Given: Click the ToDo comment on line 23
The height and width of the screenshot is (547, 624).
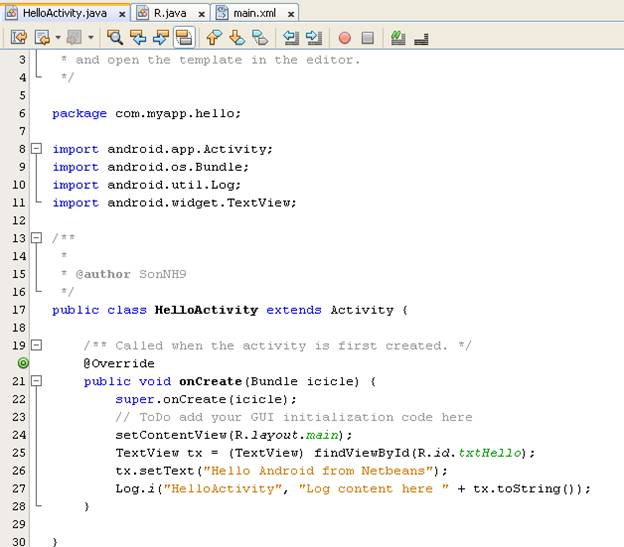Looking at the screenshot, I should coord(294,417).
